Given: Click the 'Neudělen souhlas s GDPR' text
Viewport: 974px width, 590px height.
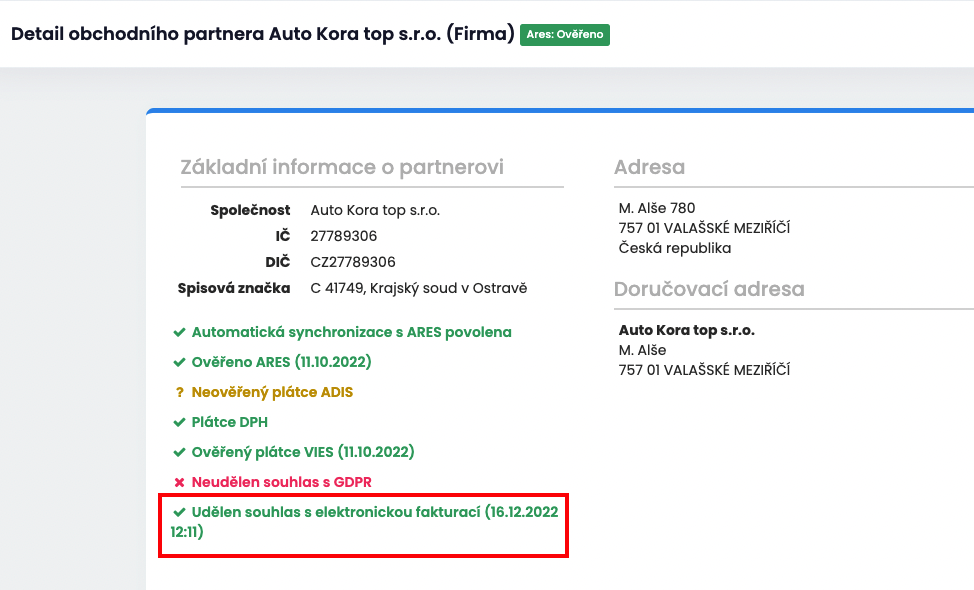Looking at the screenshot, I should point(282,482).
